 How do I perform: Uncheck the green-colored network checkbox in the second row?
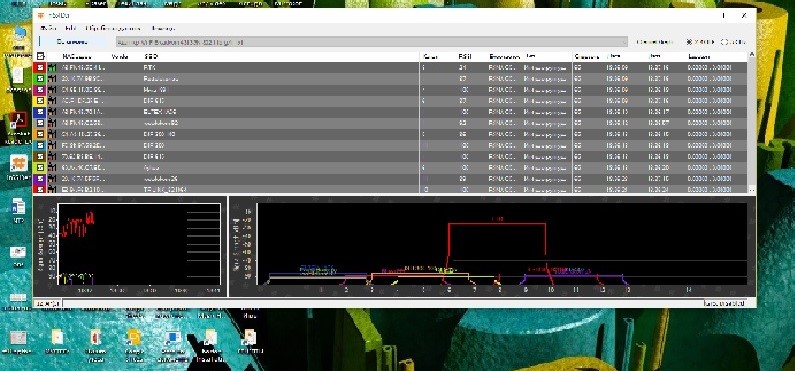[40, 79]
